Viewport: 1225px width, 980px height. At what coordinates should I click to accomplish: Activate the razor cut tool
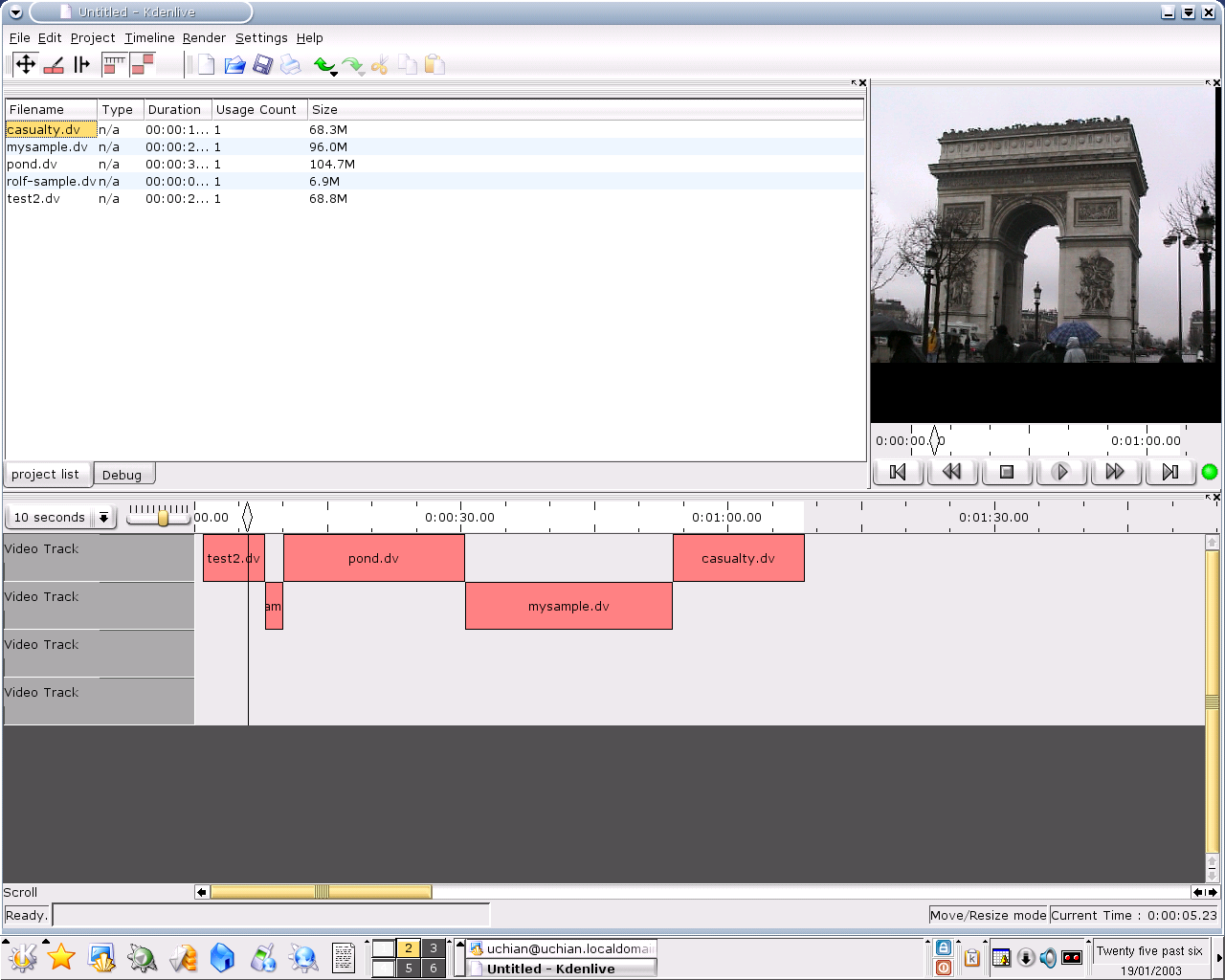[54, 65]
